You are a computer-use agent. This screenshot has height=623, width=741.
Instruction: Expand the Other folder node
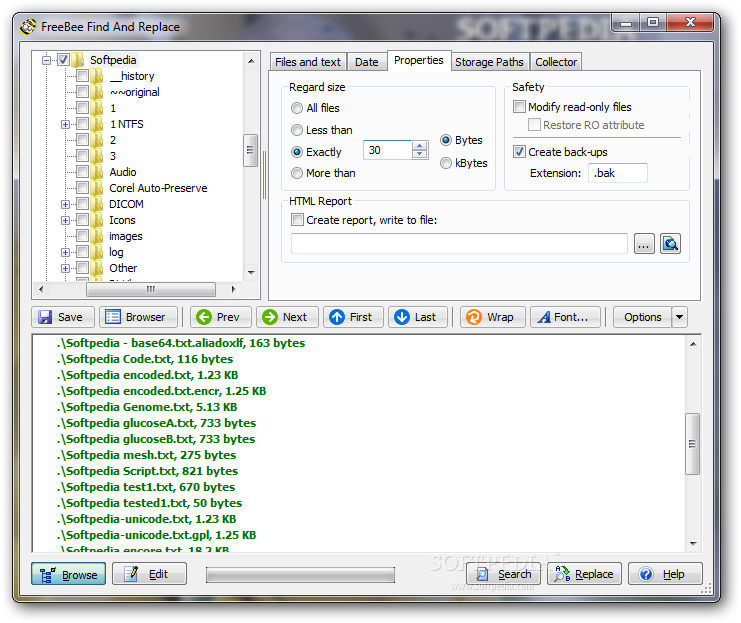[x=65, y=268]
